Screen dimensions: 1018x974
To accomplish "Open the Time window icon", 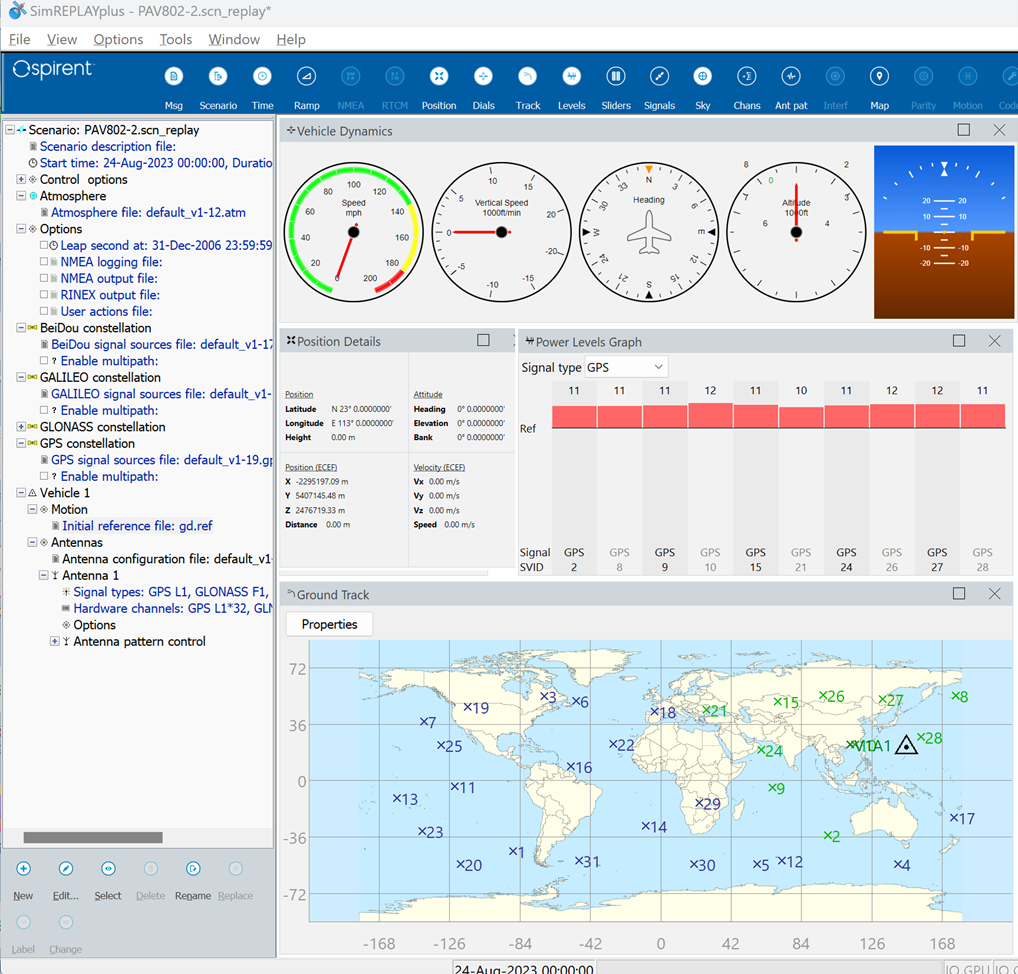I will 262,77.
